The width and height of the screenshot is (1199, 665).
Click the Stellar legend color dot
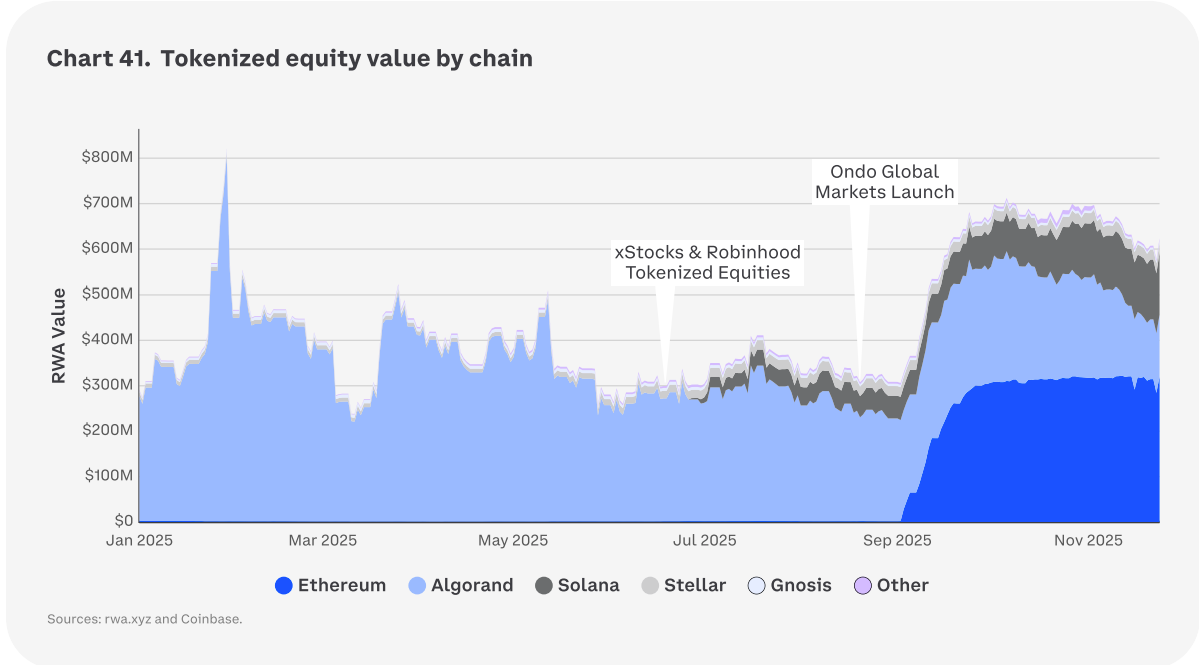pos(650,586)
